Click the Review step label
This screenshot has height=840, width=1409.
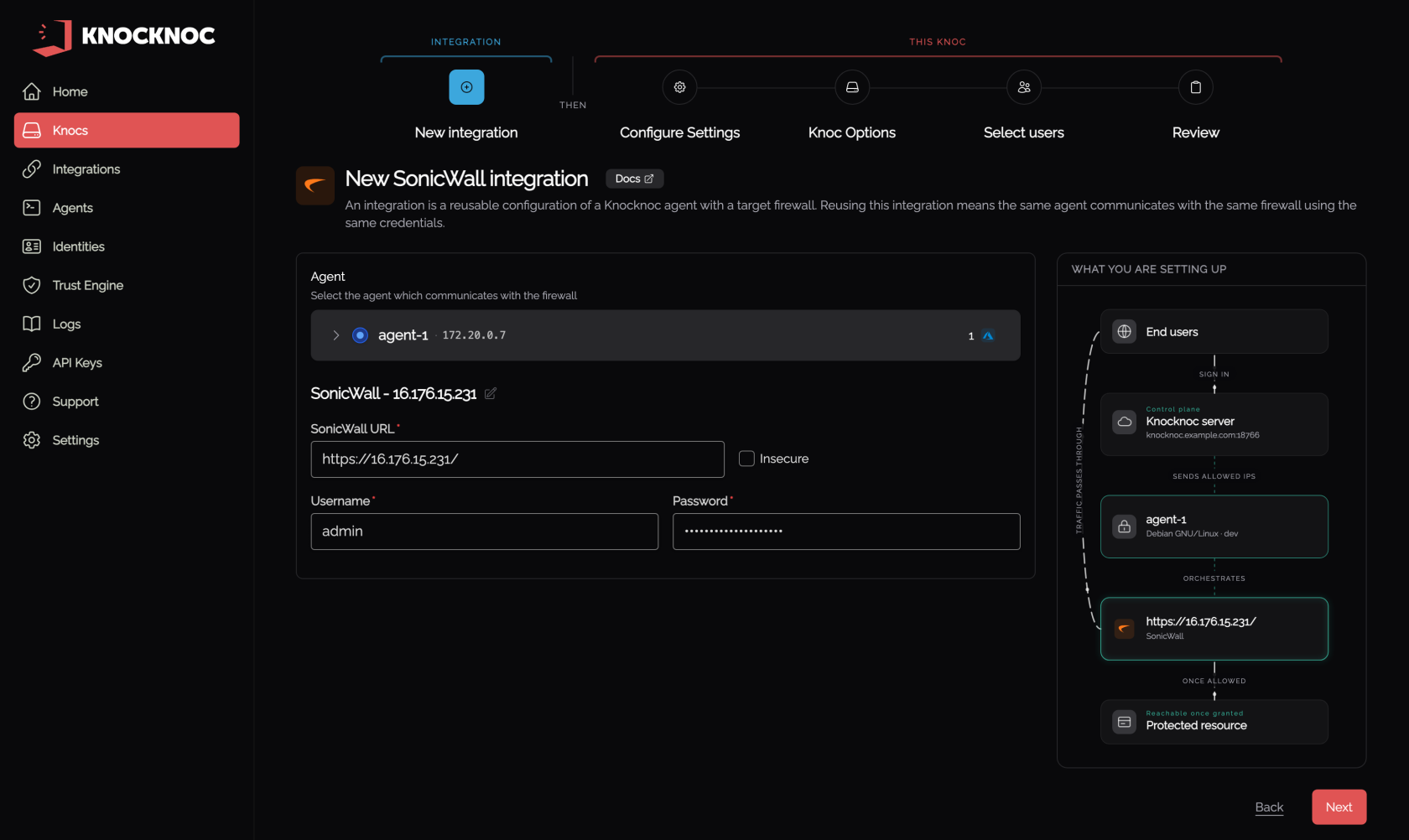[x=1196, y=132]
